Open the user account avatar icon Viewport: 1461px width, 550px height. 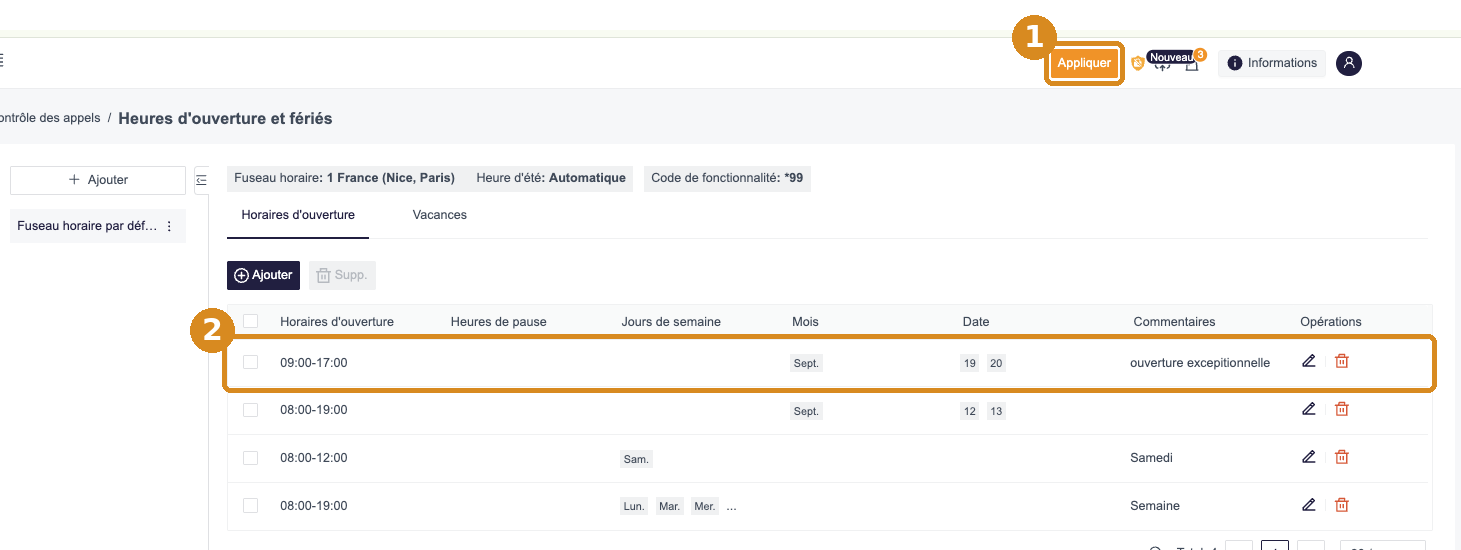[x=1349, y=63]
